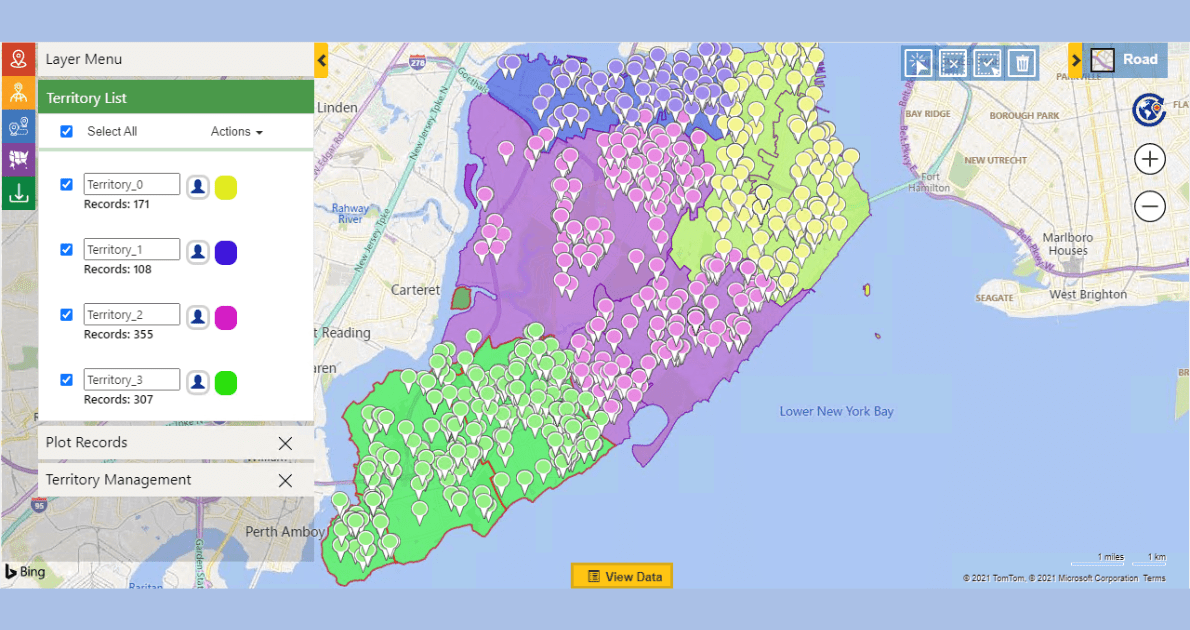Edit the Territory_1 name field
Image resolution: width=1190 pixels, height=630 pixels.
[x=132, y=250]
